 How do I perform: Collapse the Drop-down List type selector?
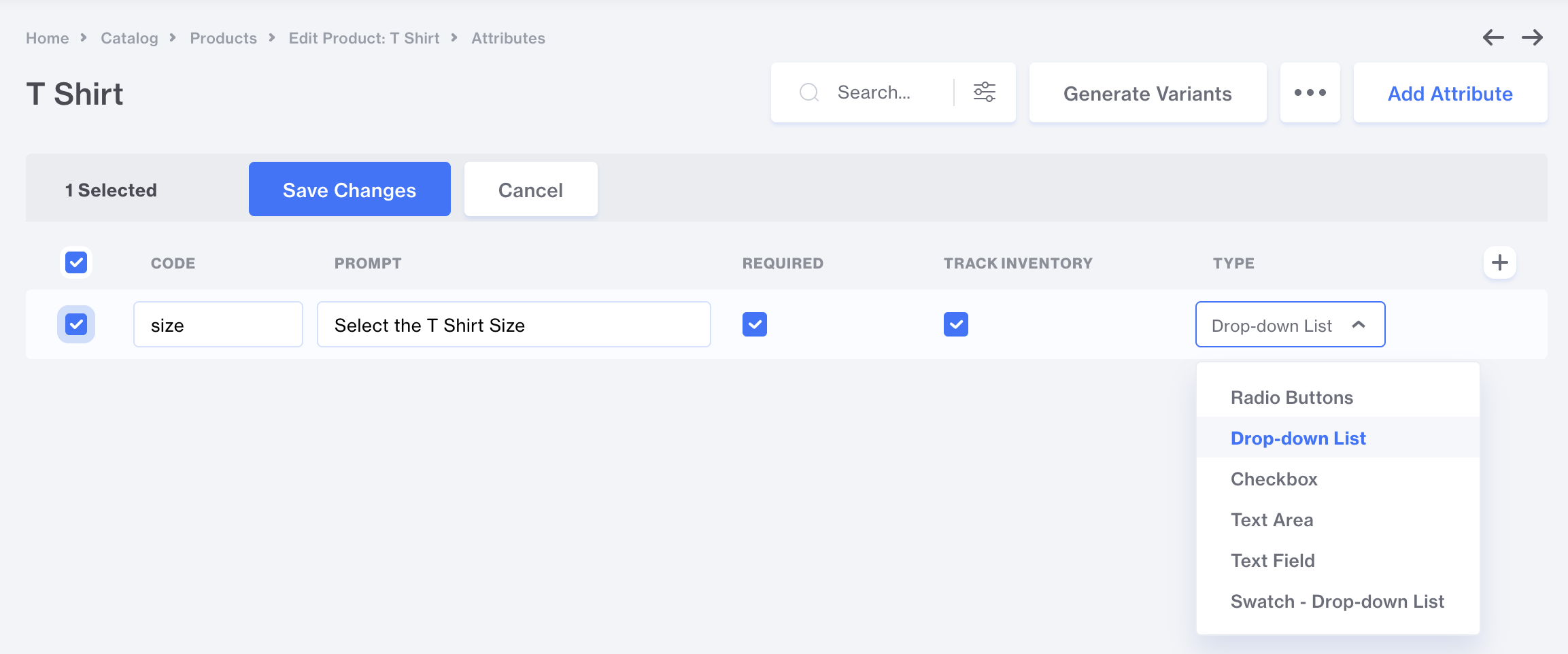tap(1290, 324)
